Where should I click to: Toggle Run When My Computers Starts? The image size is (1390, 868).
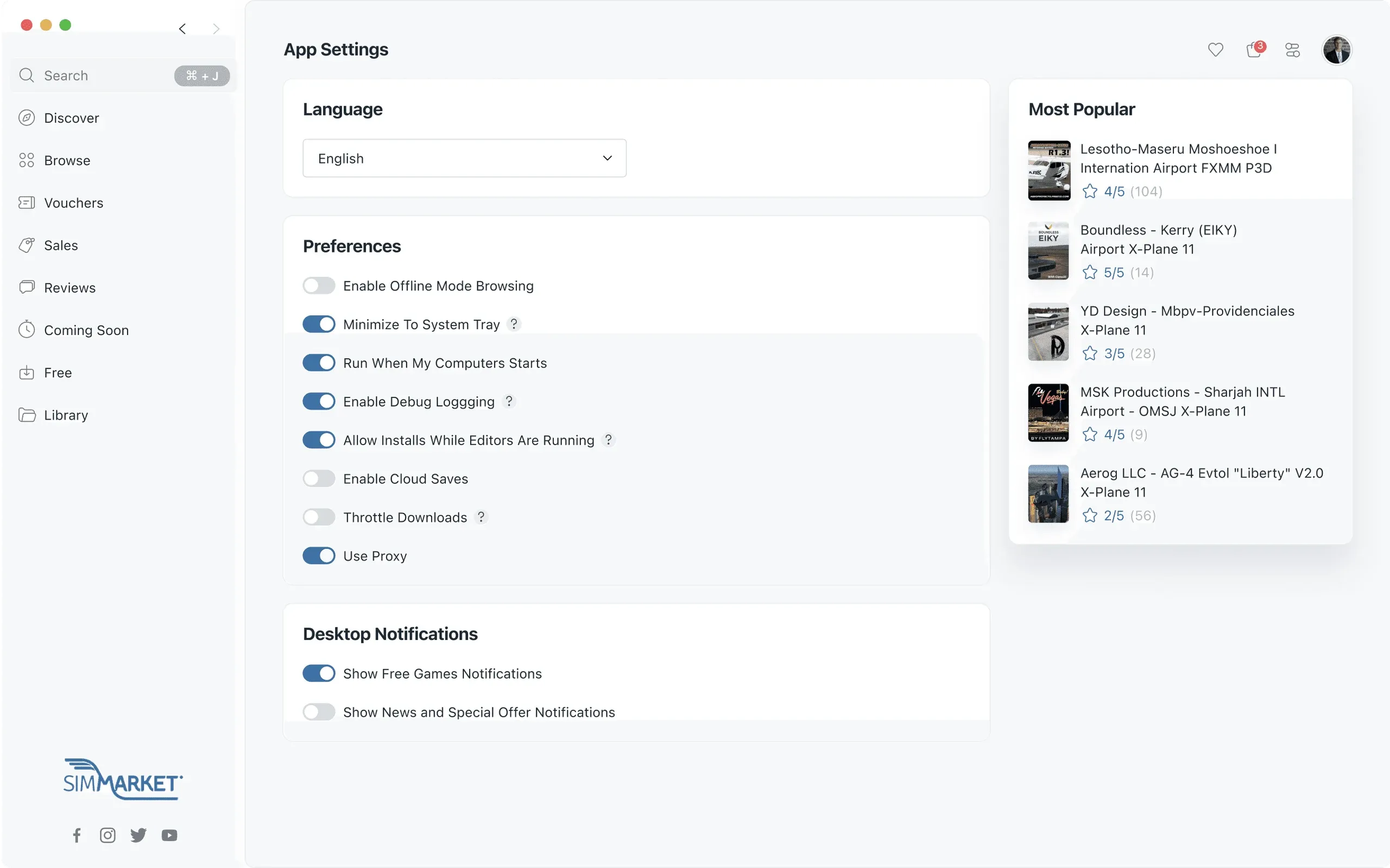click(319, 363)
